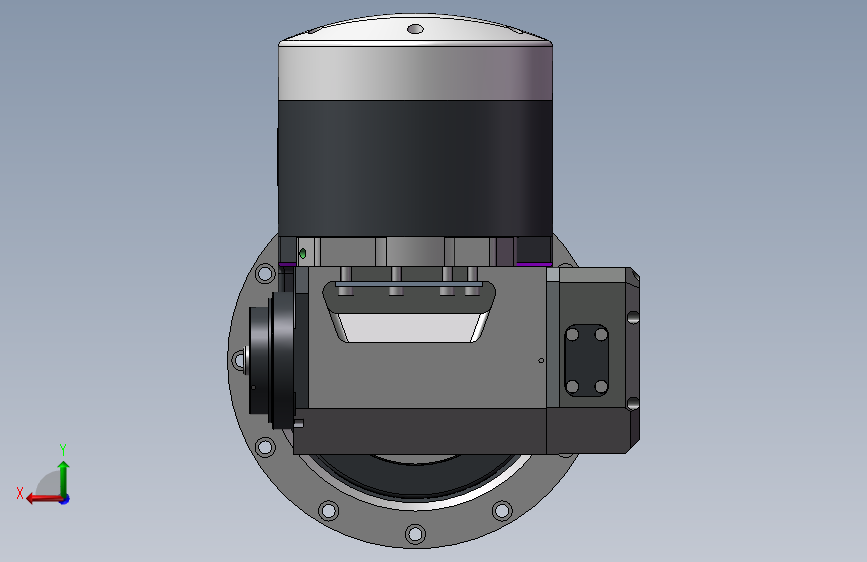Select the four-bolt dark cover plate
This screenshot has height=562, width=867.
click(x=587, y=360)
